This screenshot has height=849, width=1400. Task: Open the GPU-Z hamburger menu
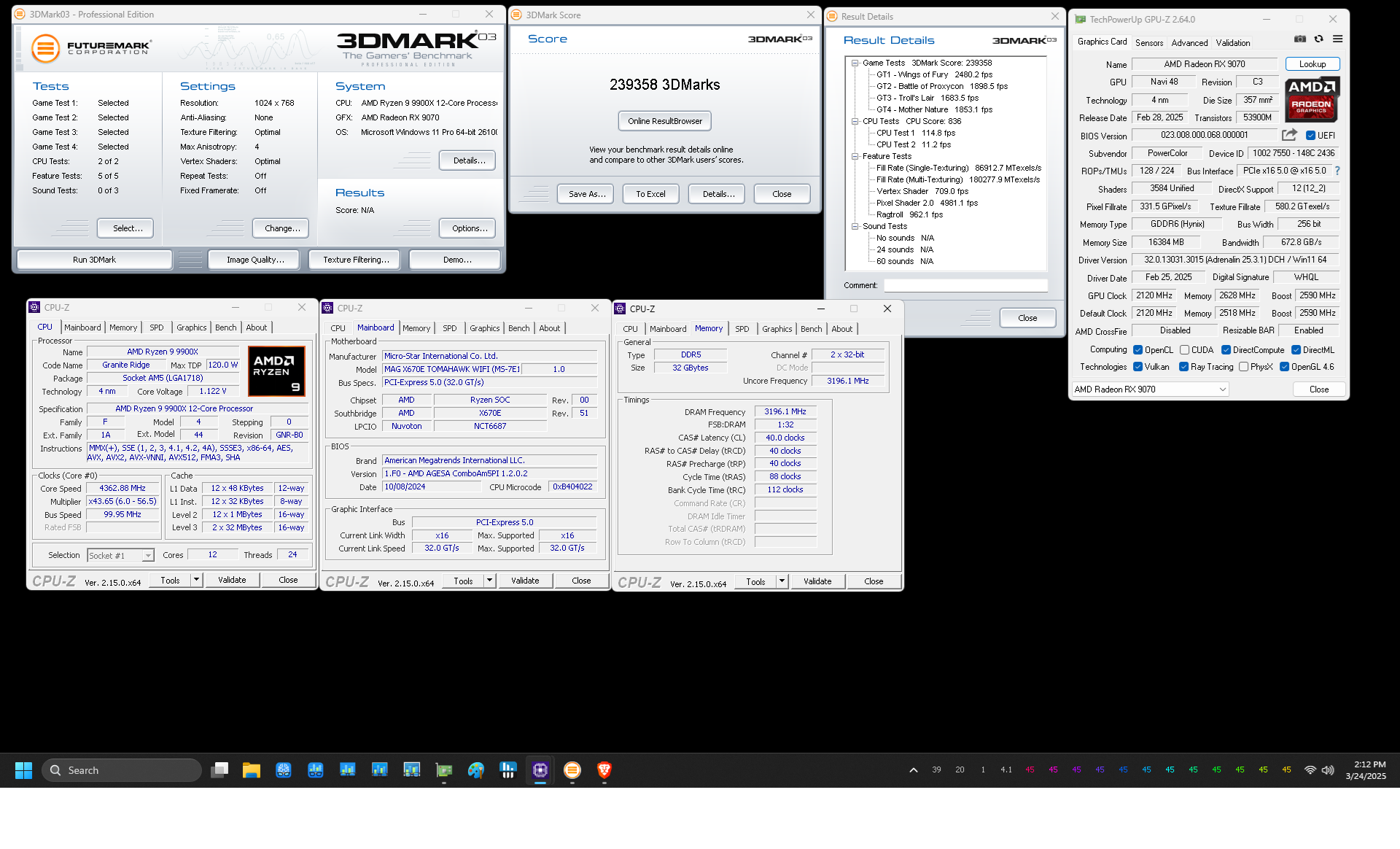pos(1337,39)
